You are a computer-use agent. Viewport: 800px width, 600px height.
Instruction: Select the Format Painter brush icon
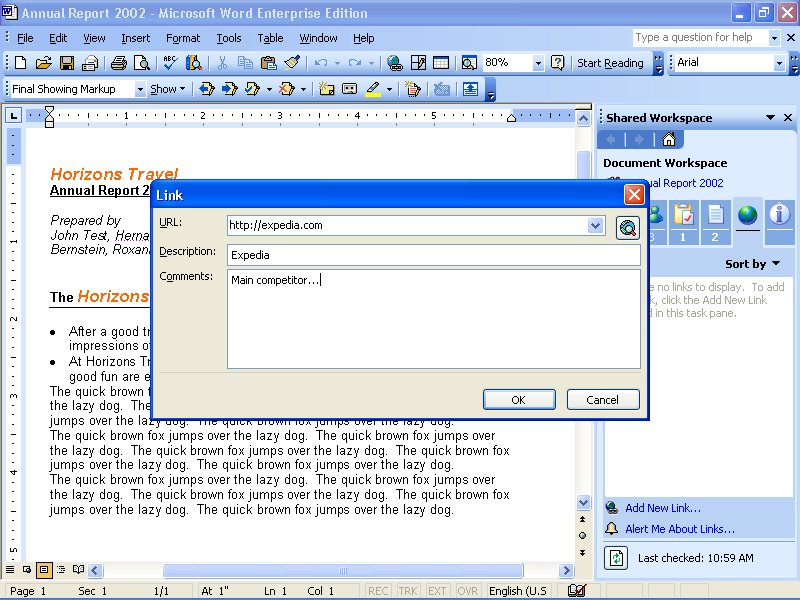tap(291, 63)
